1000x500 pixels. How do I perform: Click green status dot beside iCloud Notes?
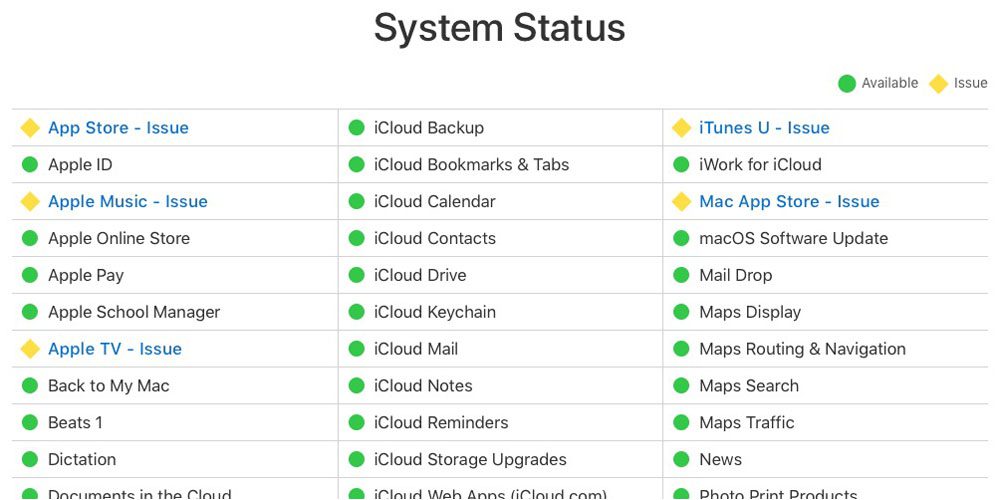[x=357, y=386]
